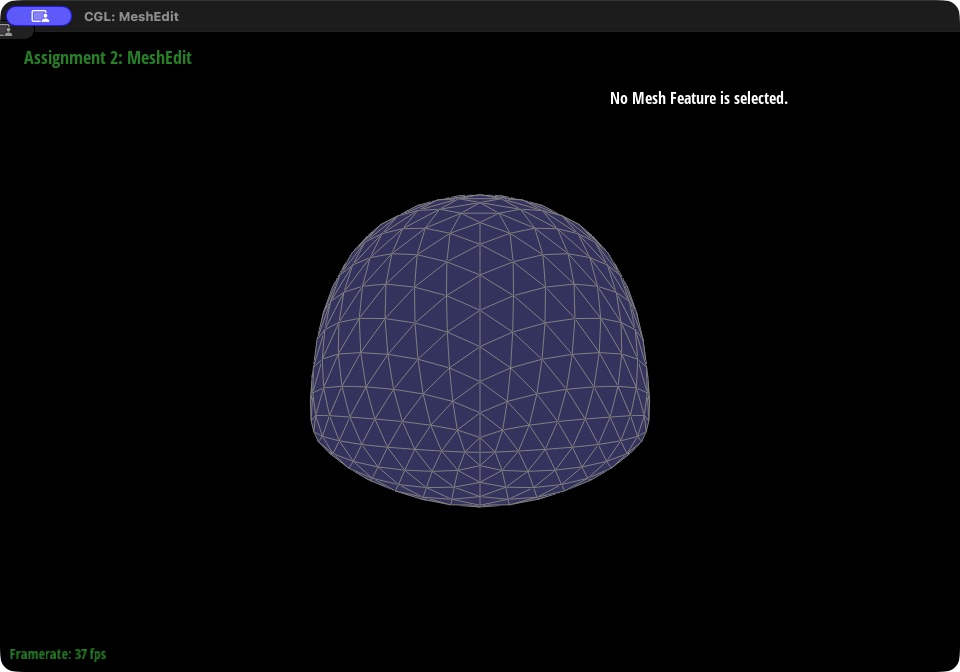Click the Assignment 2: MeshEdit heading
The height and width of the screenshot is (672, 960).
pyautogui.click(x=108, y=58)
